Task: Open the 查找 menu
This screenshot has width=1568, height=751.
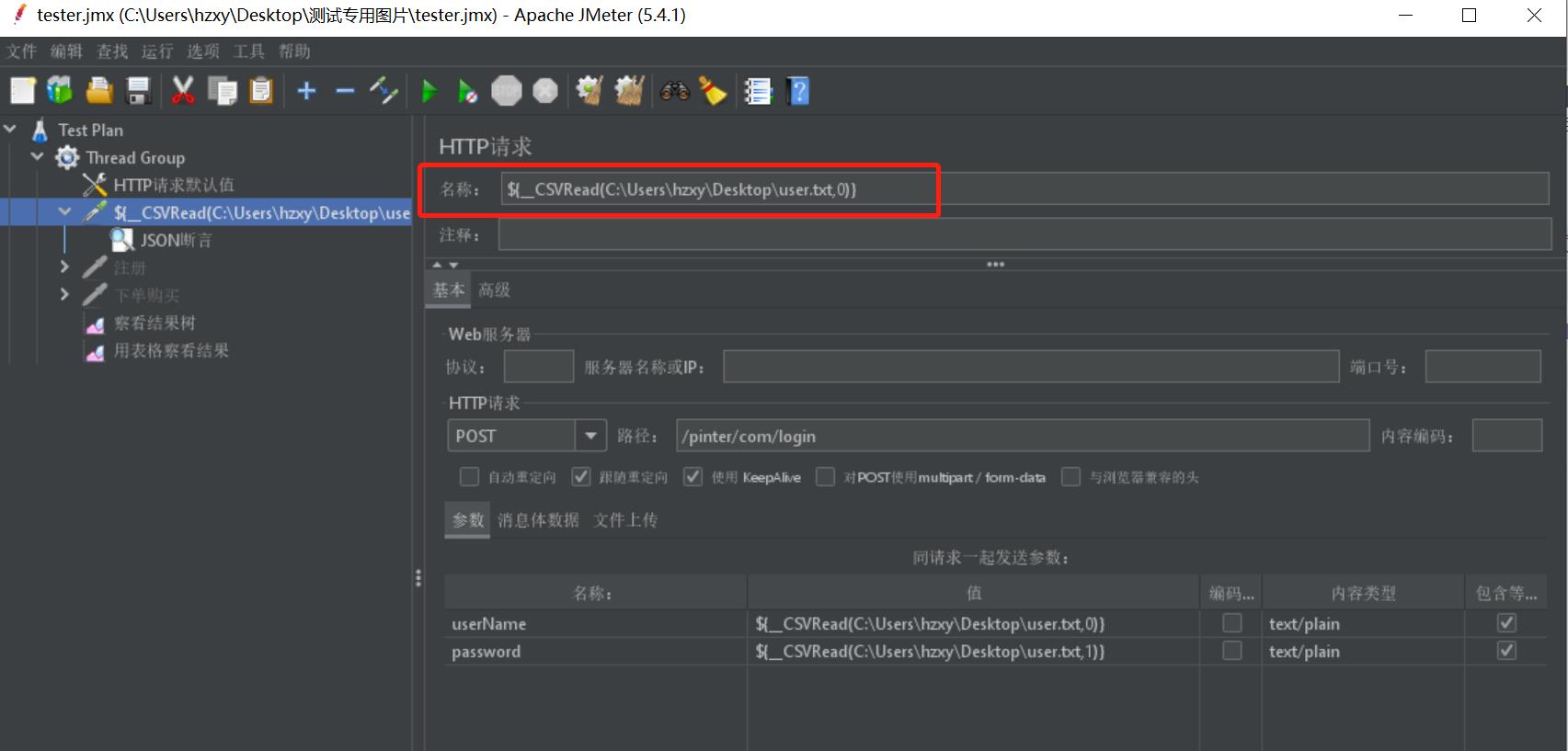Action: (112, 51)
